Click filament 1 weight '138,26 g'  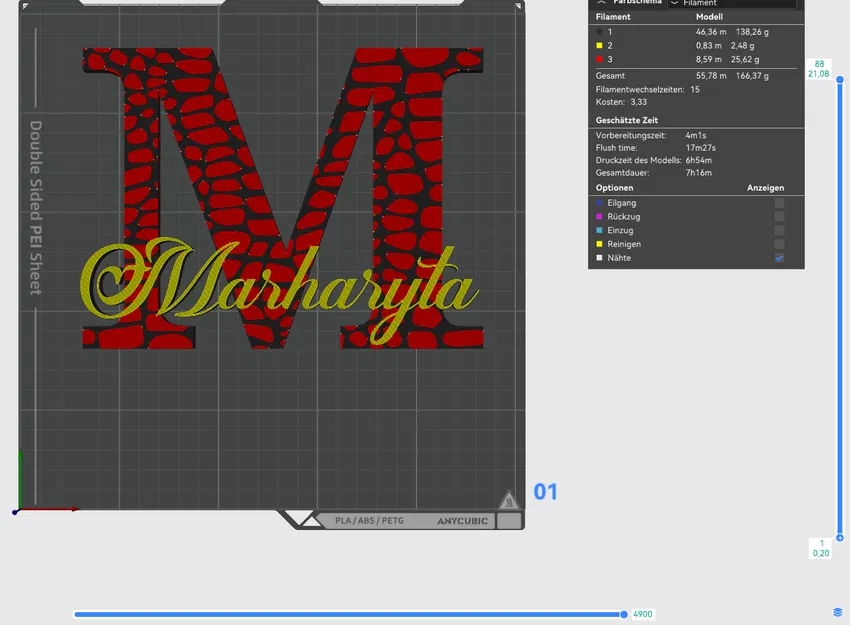pos(752,32)
